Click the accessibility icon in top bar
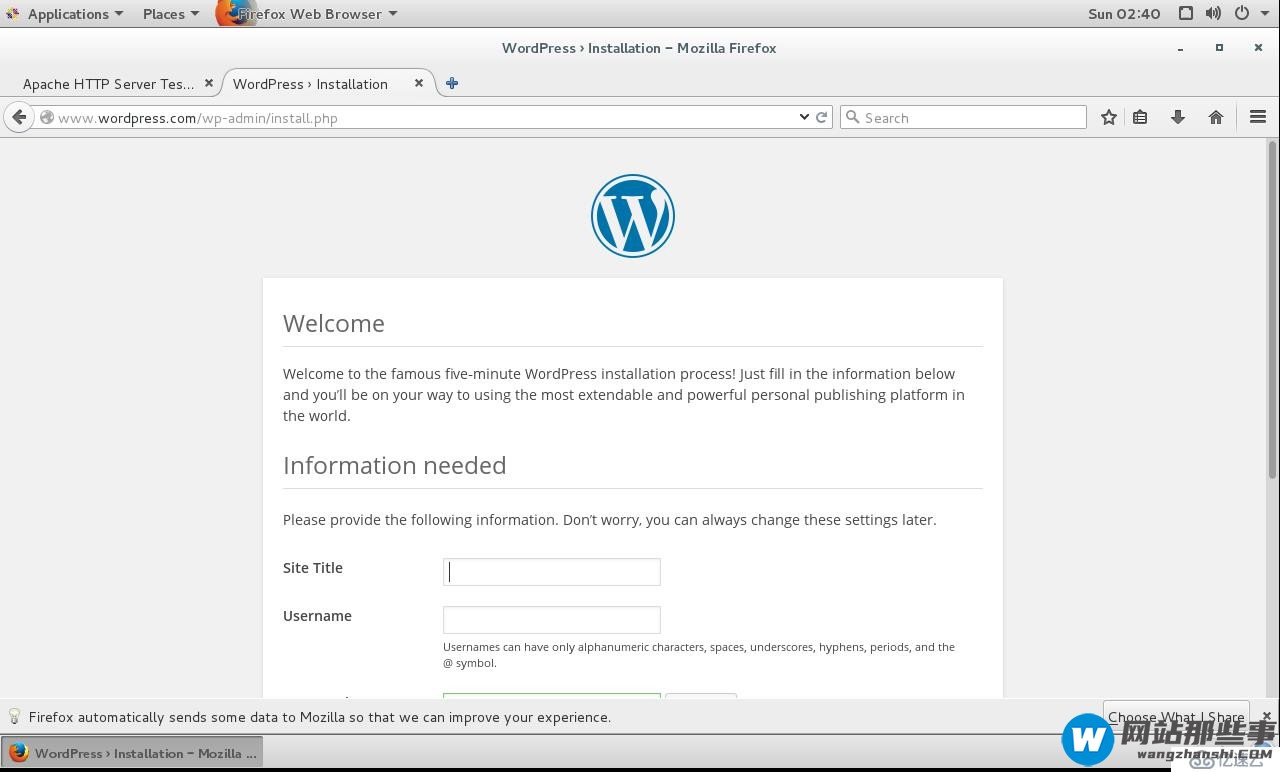Screen dimensions: 1280x772 (x=1185, y=14)
